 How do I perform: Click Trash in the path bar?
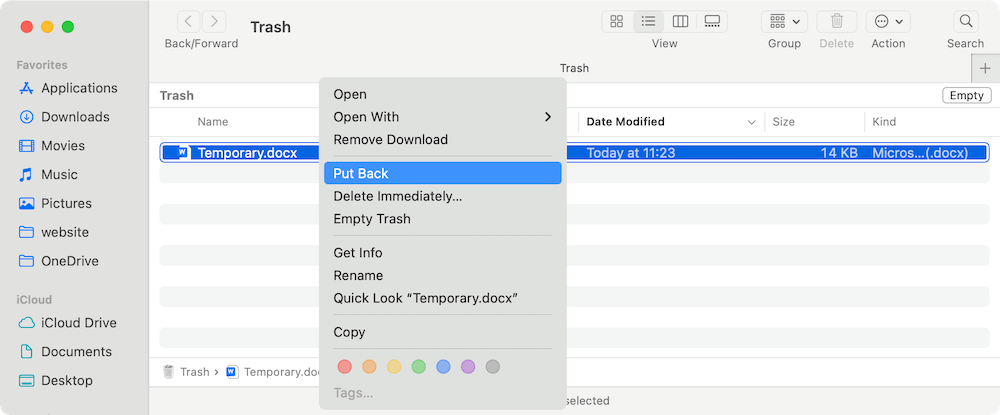pyautogui.click(x=187, y=372)
